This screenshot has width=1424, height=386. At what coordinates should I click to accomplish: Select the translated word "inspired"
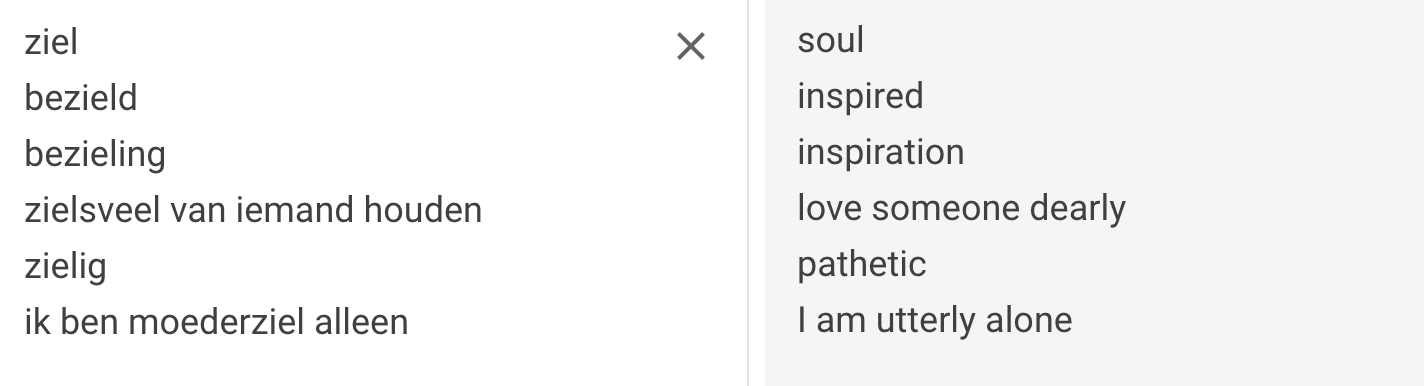click(x=860, y=96)
